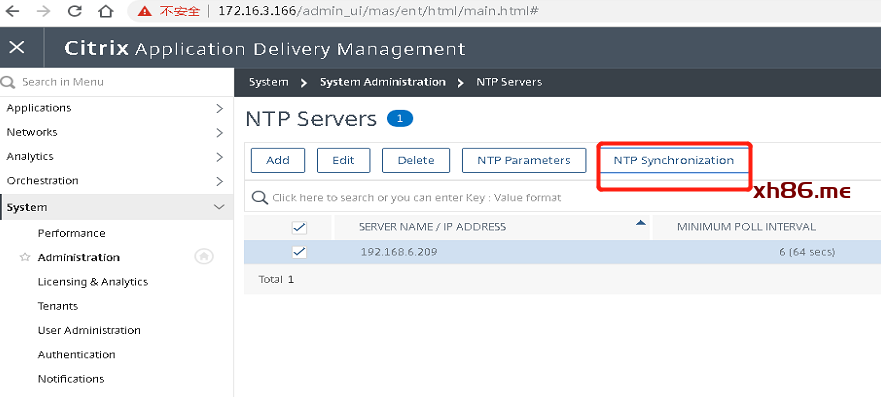The height and width of the screenshot is (397, 881).
Task: Click the star icon beside Administration
Action: tap(25, 257)
